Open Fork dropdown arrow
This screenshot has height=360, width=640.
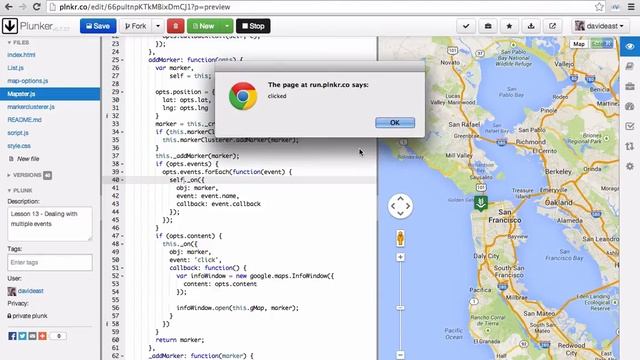(x=158, y=26)
